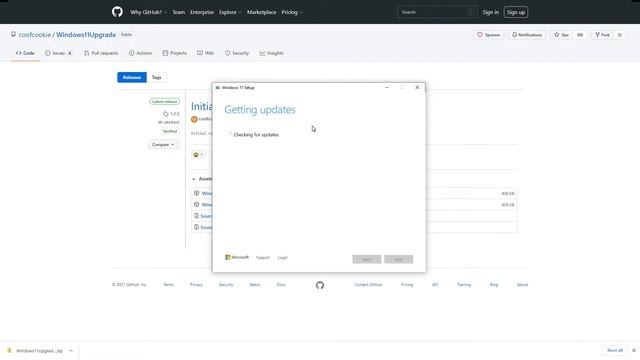Expand the Explore menu
The width and height of the screenshot is (640, 360).
(230, 12)
